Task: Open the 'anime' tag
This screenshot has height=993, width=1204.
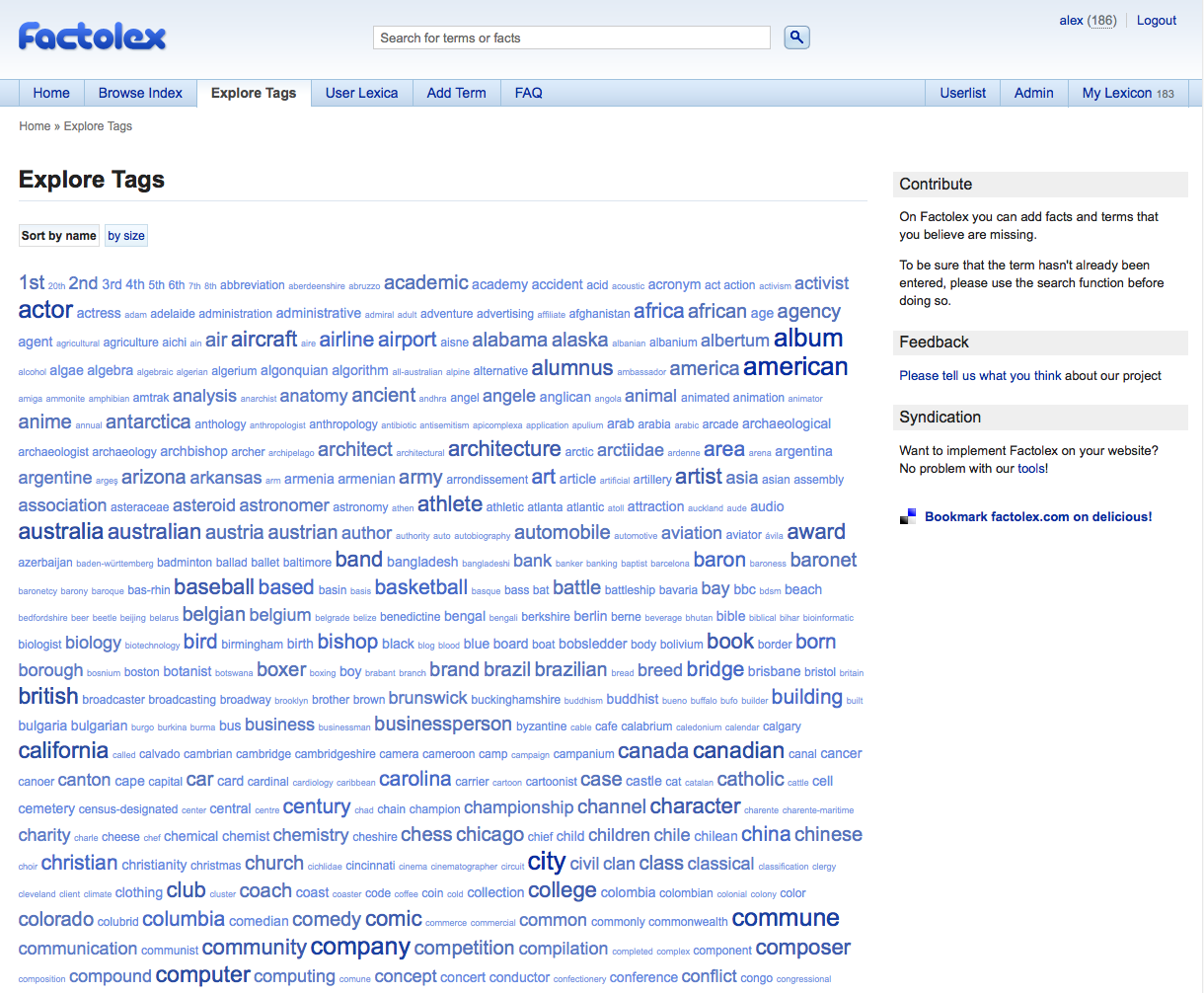Action: (45, 422)
